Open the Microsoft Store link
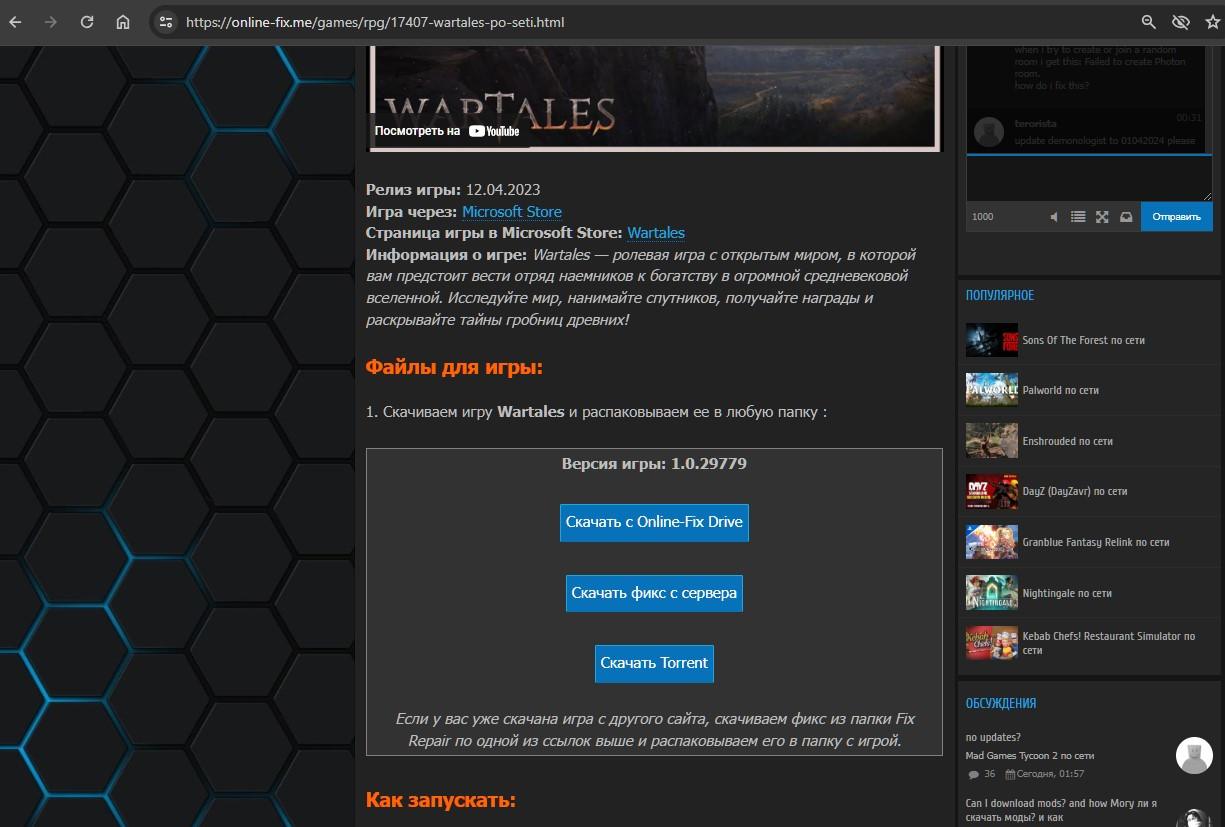This screenshot has height=827, width=1225. pos(511,212)
